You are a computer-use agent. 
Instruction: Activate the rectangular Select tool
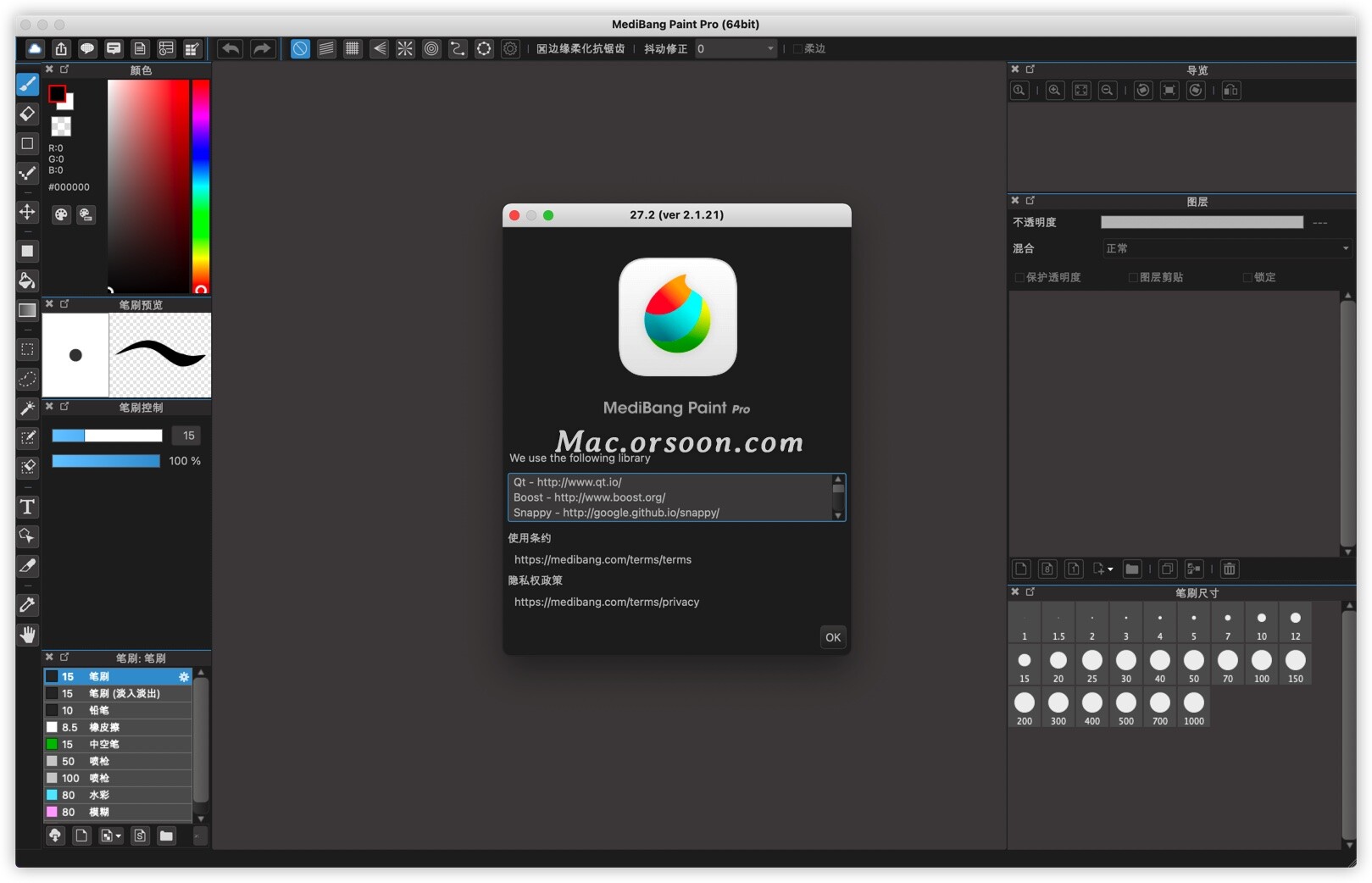tap(27, 349)
